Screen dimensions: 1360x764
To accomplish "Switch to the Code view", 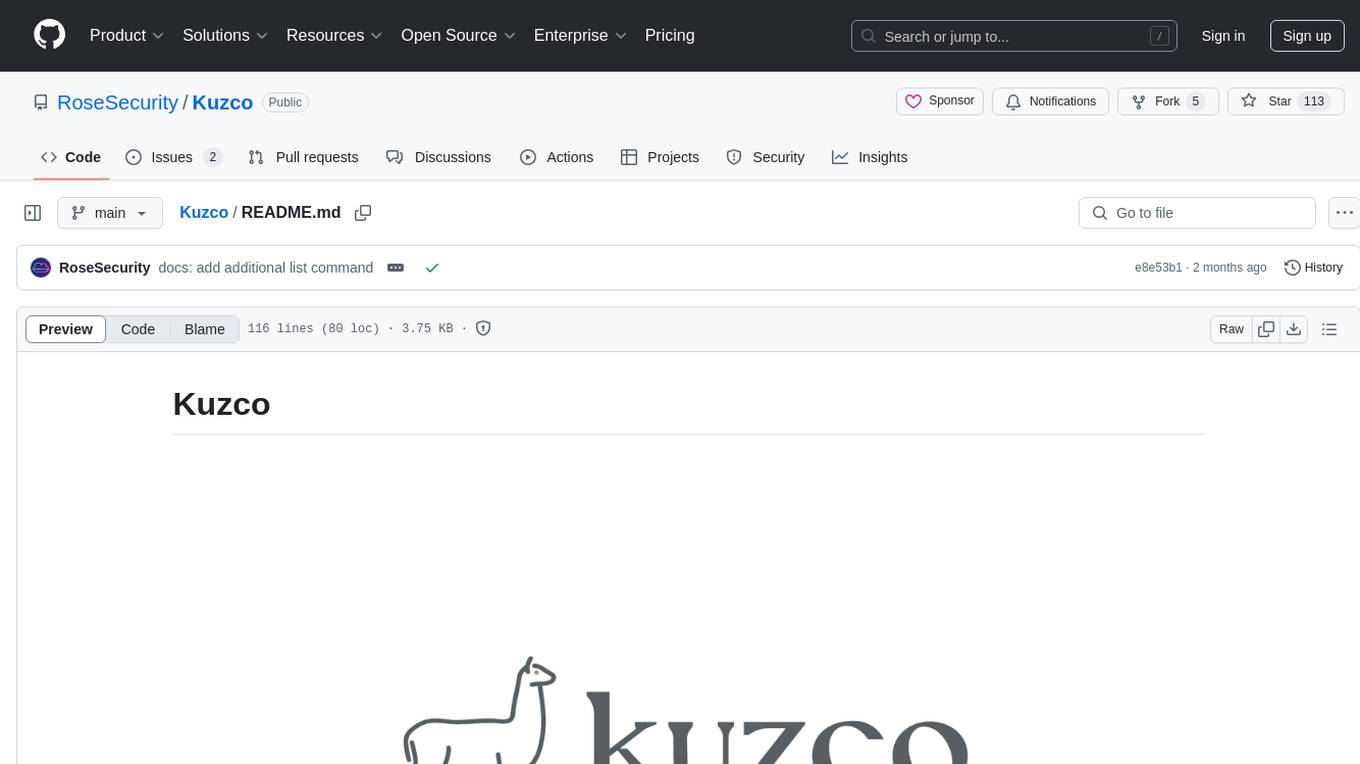I will click(x=138, y=329).
